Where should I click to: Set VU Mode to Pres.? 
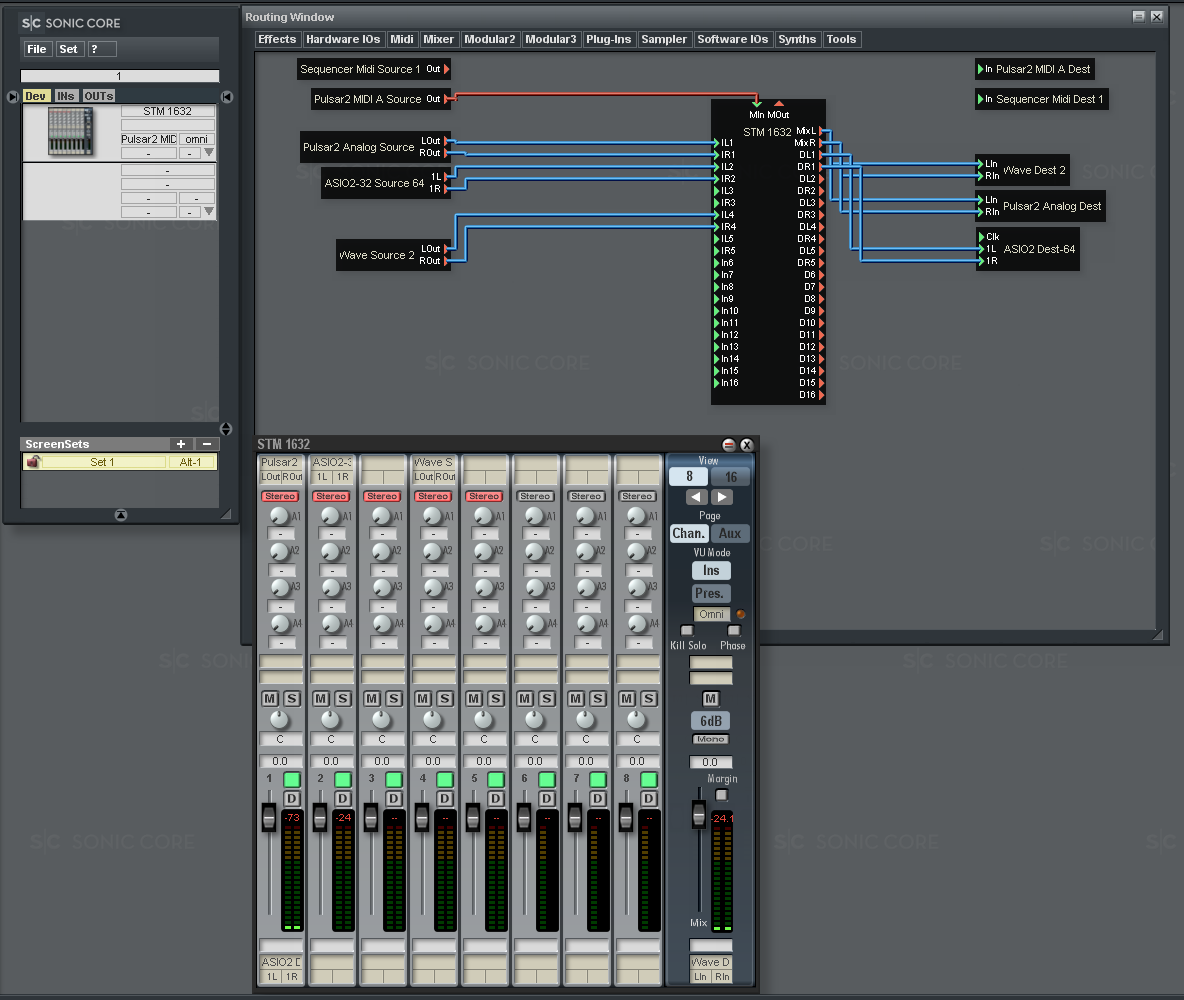pos(709,593)
